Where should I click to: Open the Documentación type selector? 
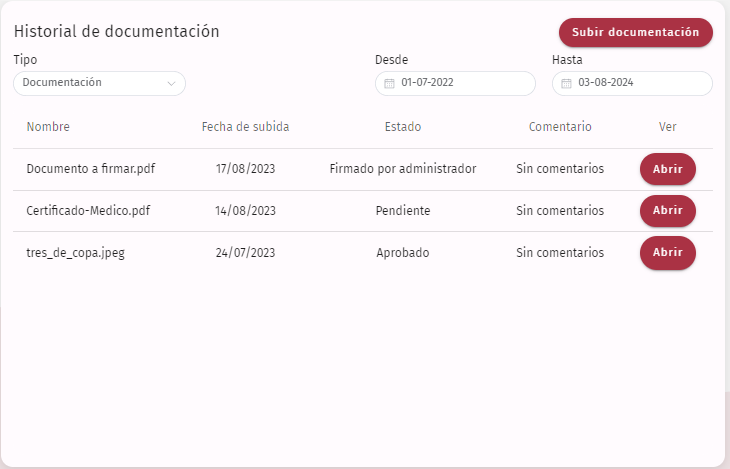pos(100,83)
